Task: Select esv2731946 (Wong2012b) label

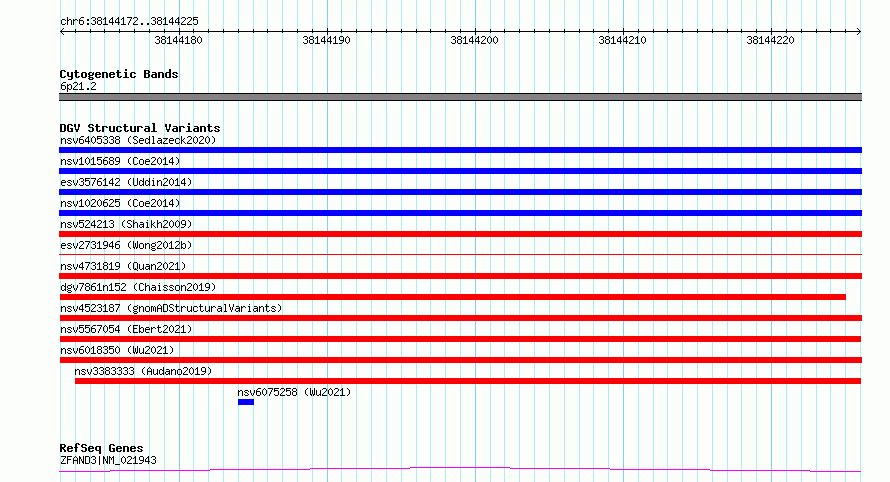Action: pyautogui.click(x=126, y=245)
